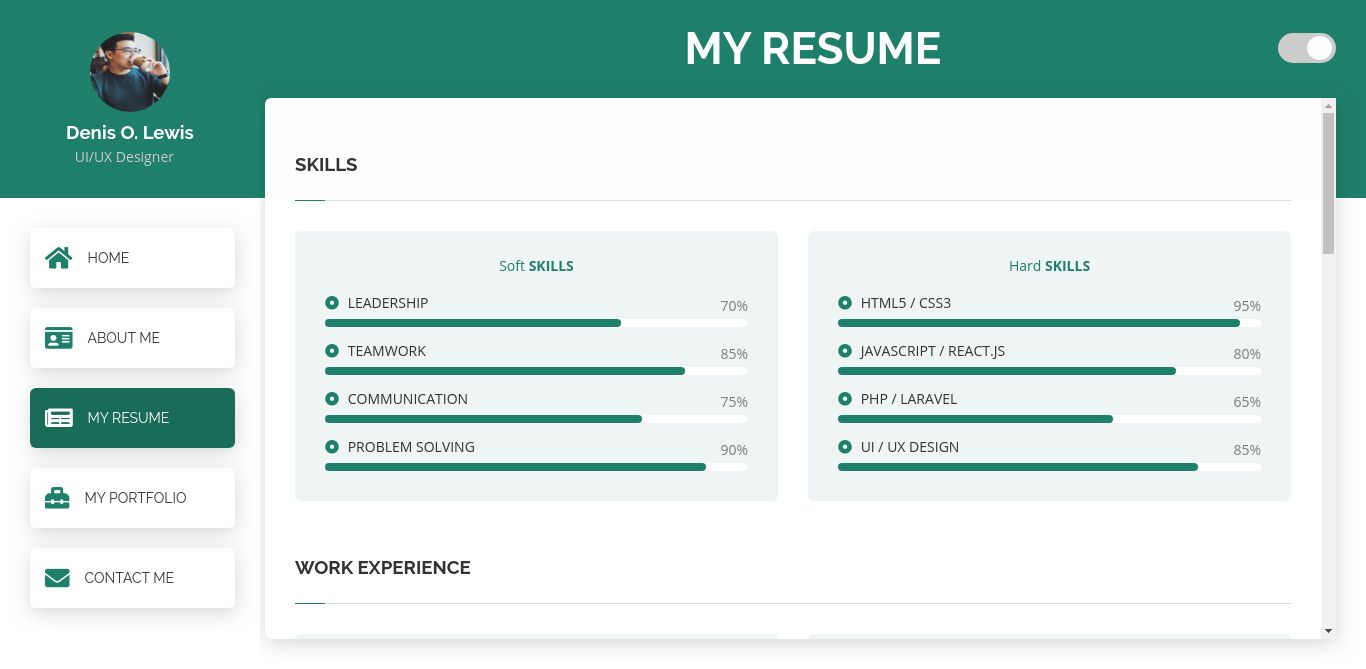Click the UI/UX Designer subtitle
Screen dimensions: 1366x669
(x=124, y=157)
